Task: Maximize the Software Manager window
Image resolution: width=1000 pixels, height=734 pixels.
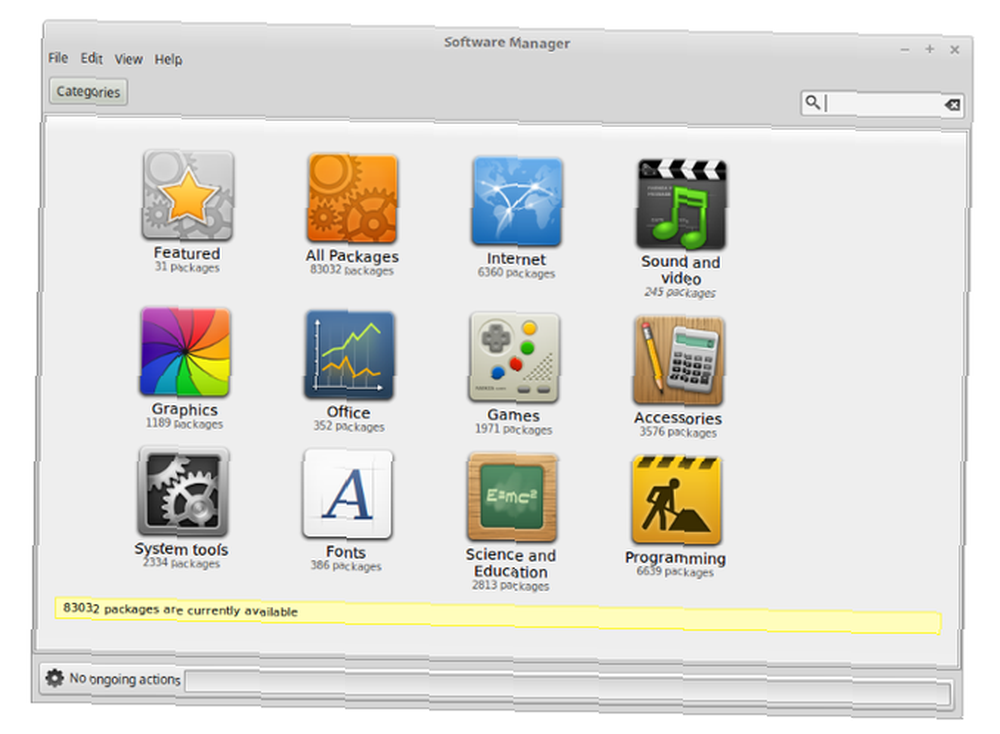Action: tap(930, 49)
